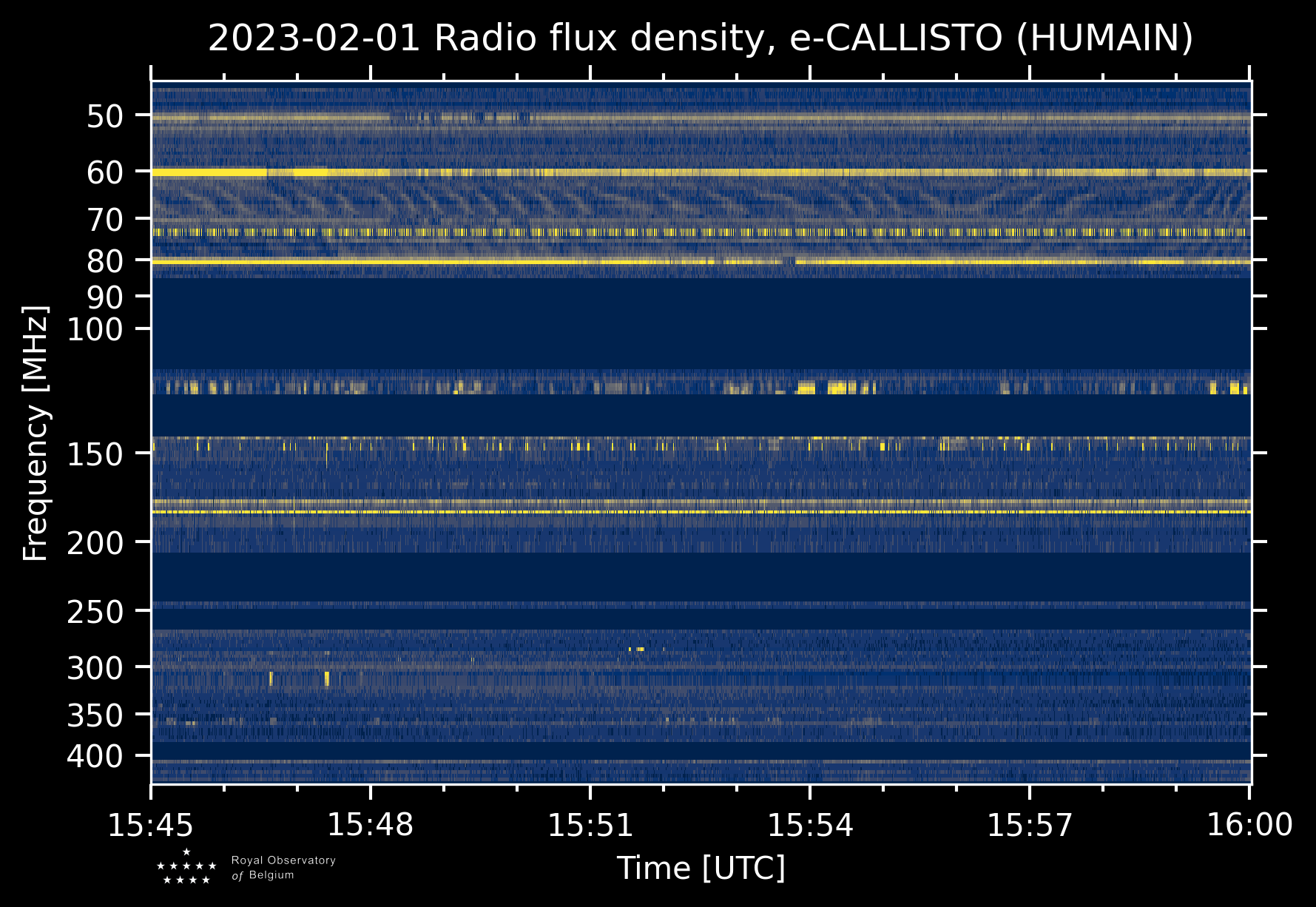1316x907 pixels.
Task: Click the 100 MHz frequency tick label
Action: 95,329
